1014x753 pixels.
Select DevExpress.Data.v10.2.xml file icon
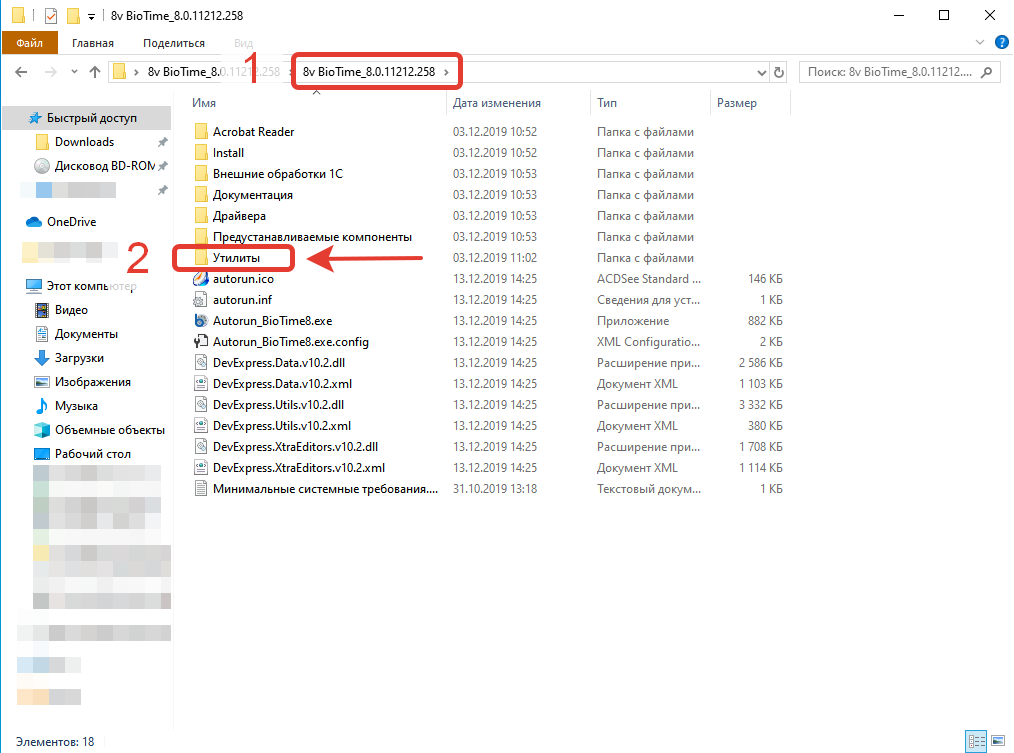[x=201, y=384]
